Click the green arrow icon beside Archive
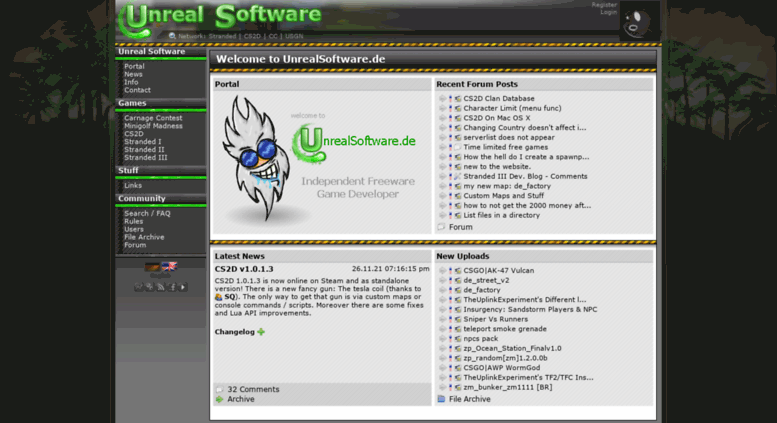The height and width of the screenshot is (423, 777). point(220,399)
